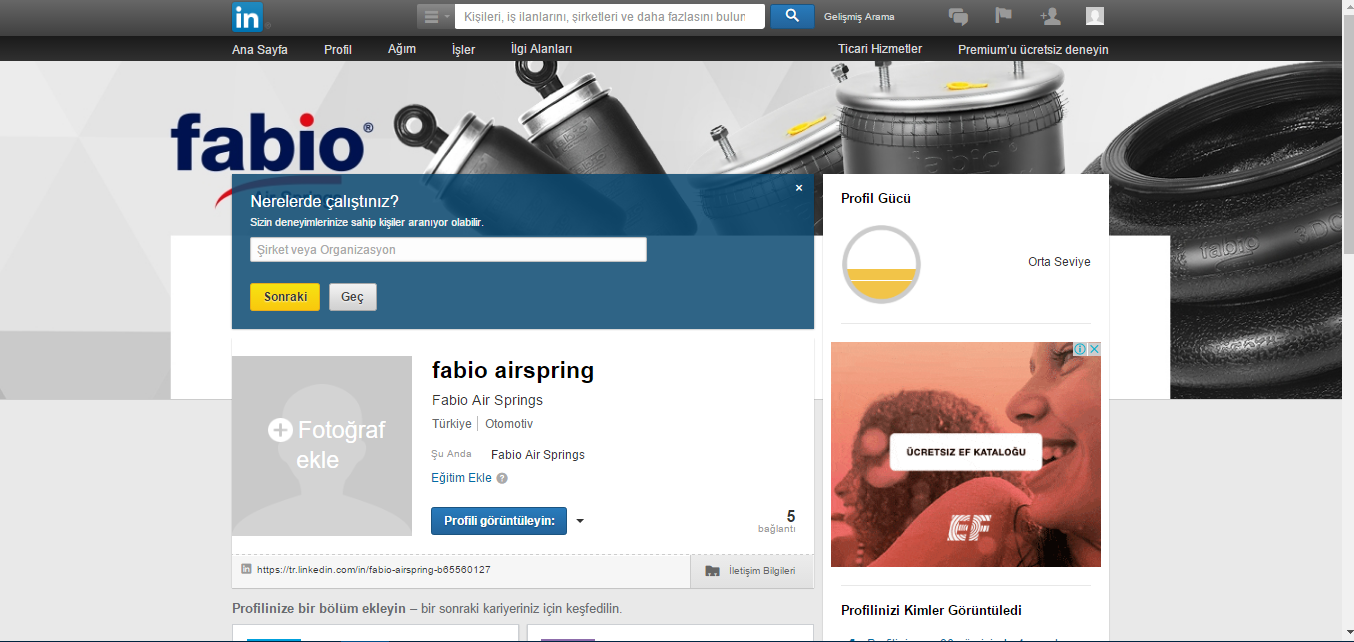Open the notifications flag icon
The image size is (1354, 642).
[1003, 16]
